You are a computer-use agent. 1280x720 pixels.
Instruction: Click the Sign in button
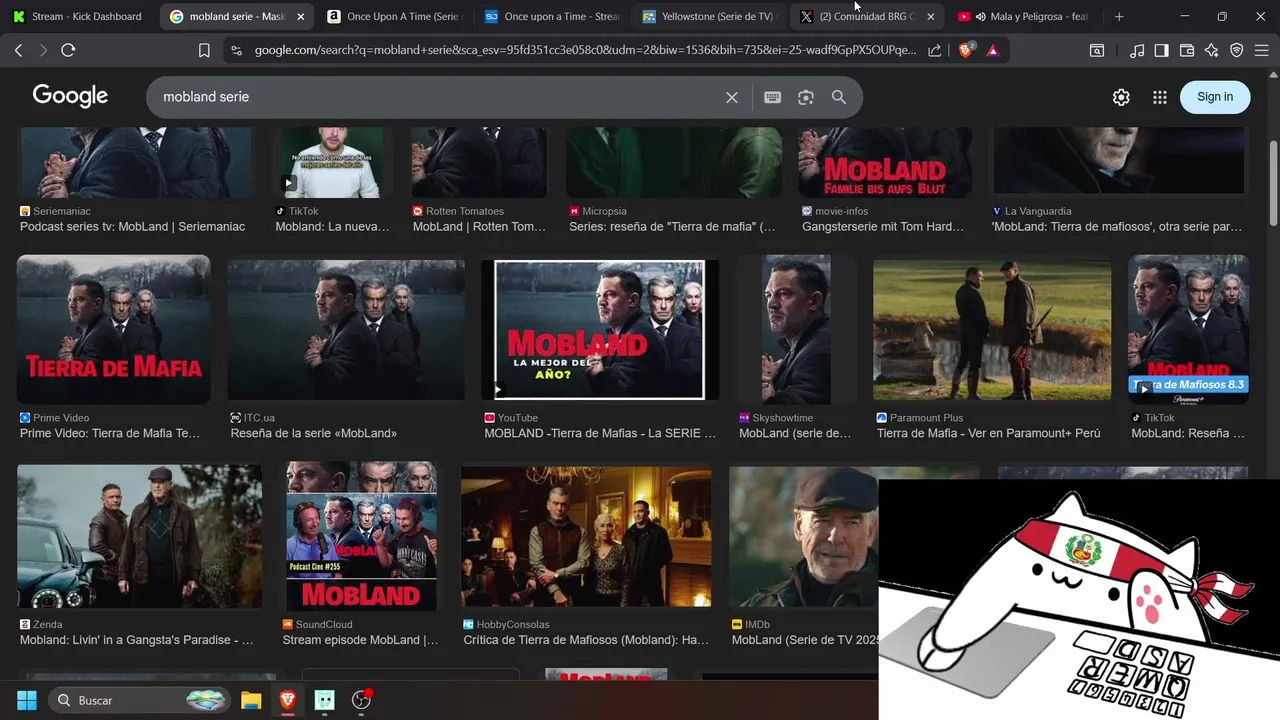pyautogui.click(x=1215, y=97)
